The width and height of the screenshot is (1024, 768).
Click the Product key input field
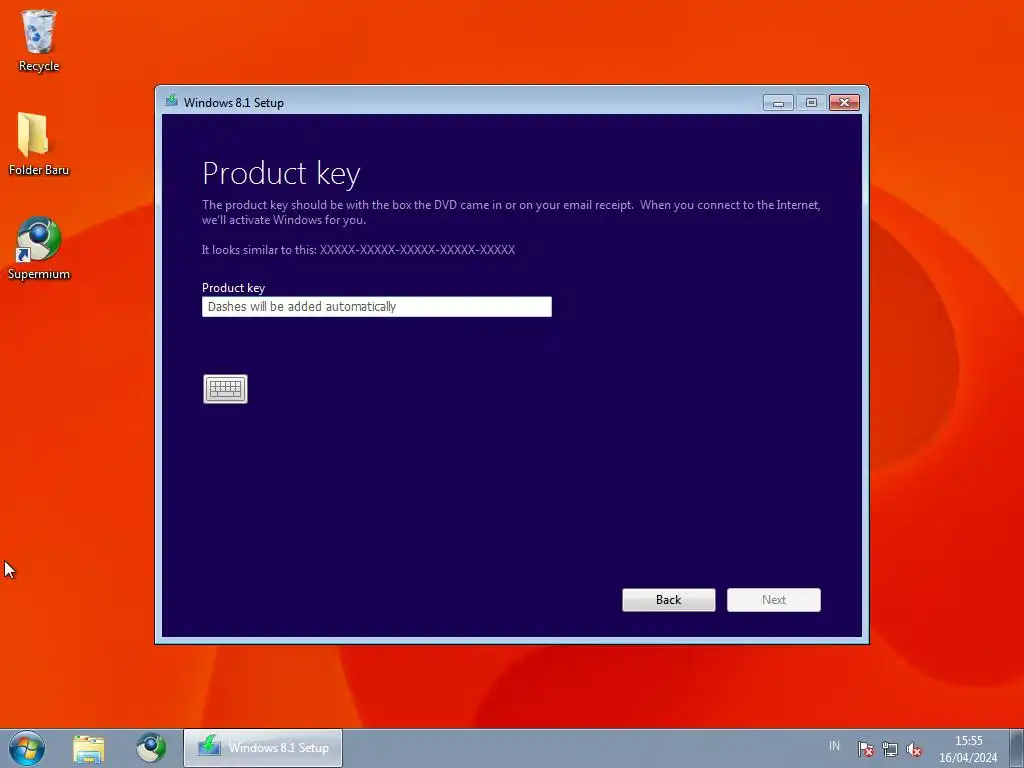coord(377,306)
